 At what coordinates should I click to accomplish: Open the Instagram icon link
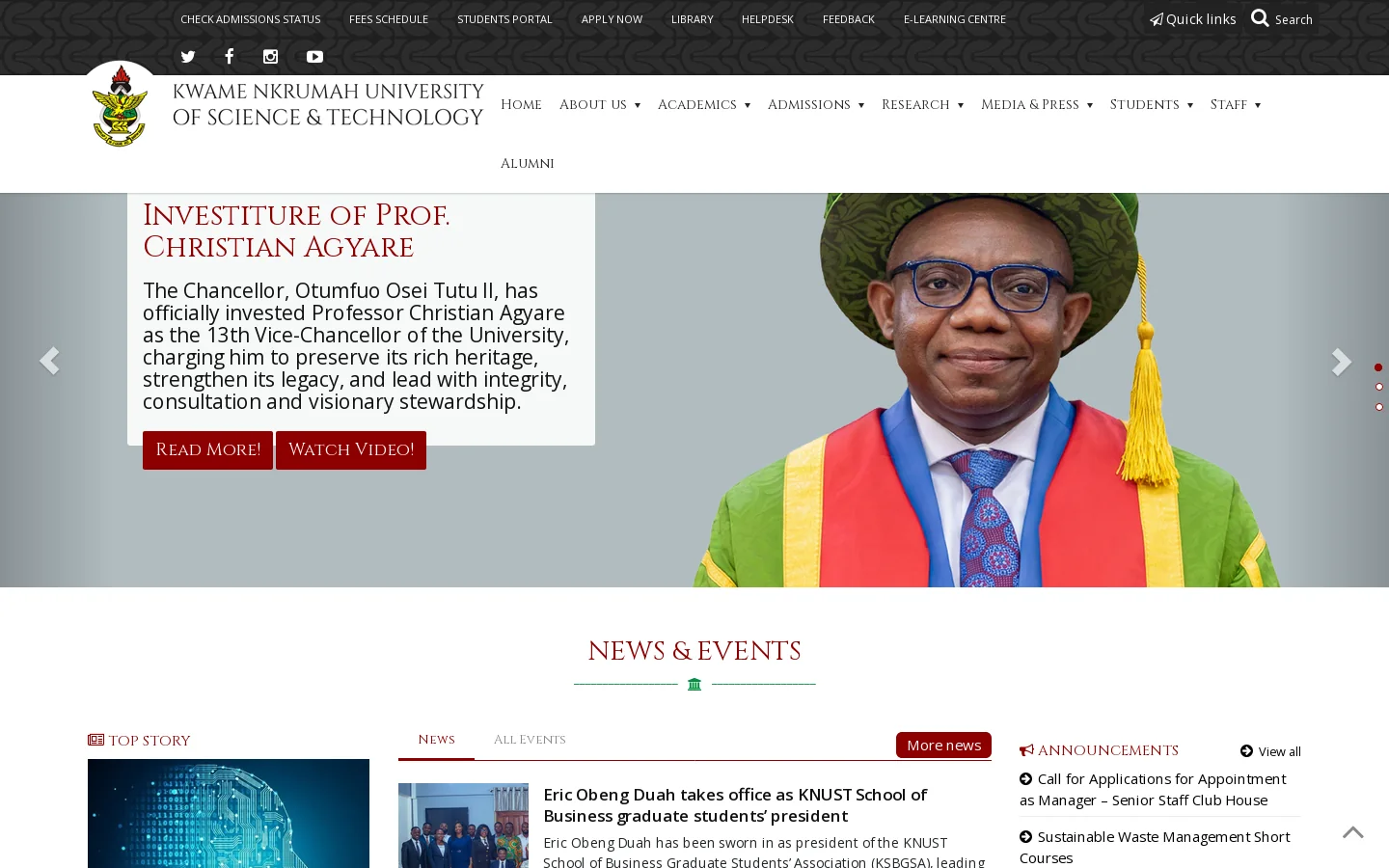pos(270,57)
